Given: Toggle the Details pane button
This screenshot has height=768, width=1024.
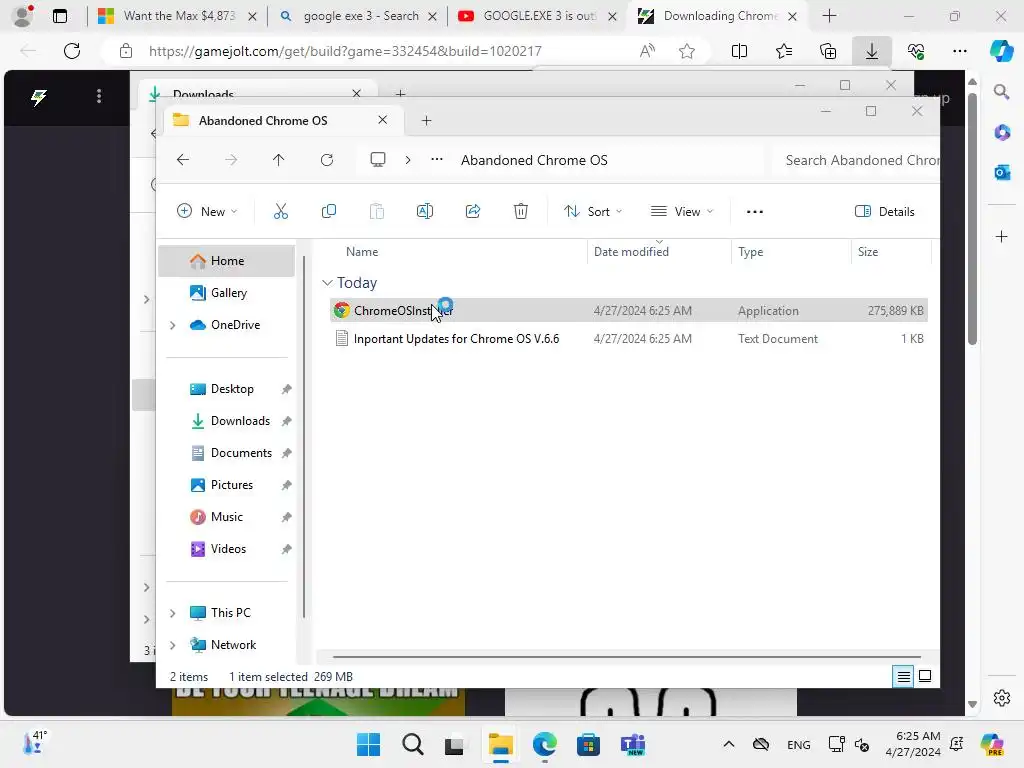Looking at the screenshot, I should click(885, 212).
